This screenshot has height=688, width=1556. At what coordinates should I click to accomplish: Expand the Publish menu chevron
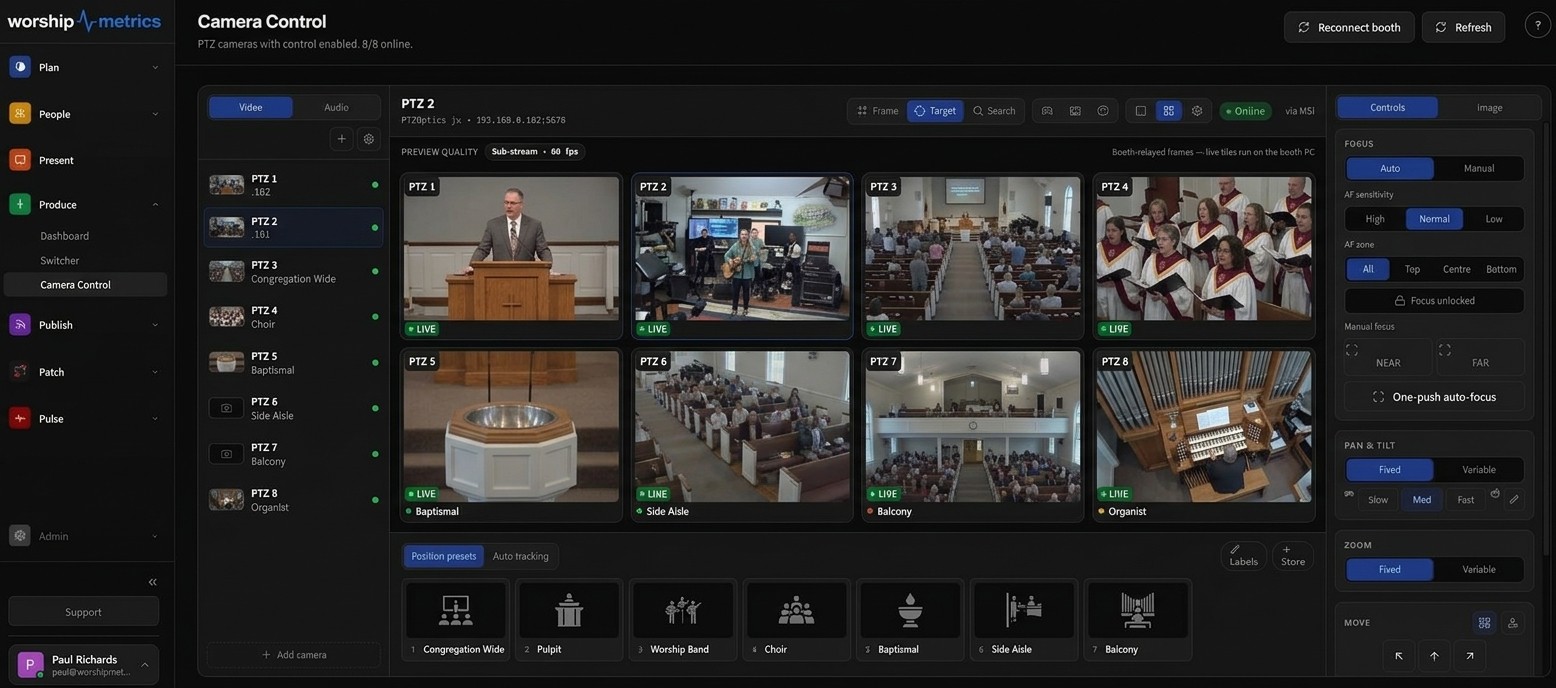pyautogui.click(x=155, y=325)
